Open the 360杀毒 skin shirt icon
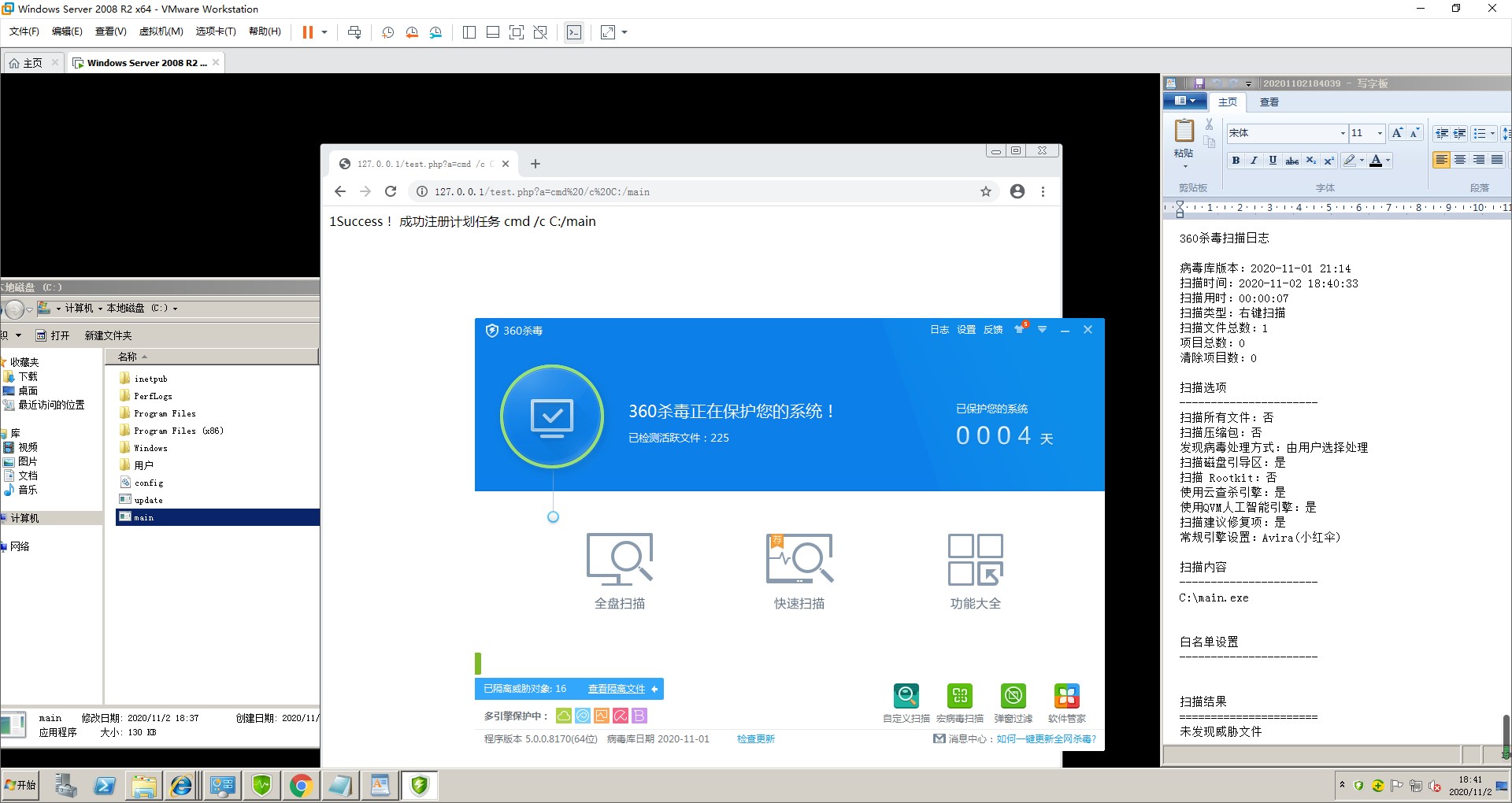The height and width of the screenshot is (803, 1512). (1021, 329)
